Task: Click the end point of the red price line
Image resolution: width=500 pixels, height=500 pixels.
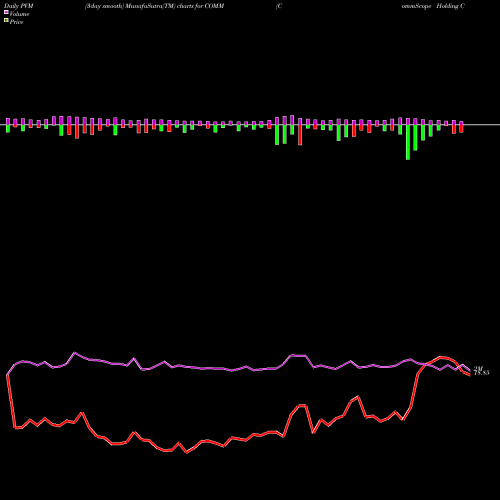Action: [470, 375]
